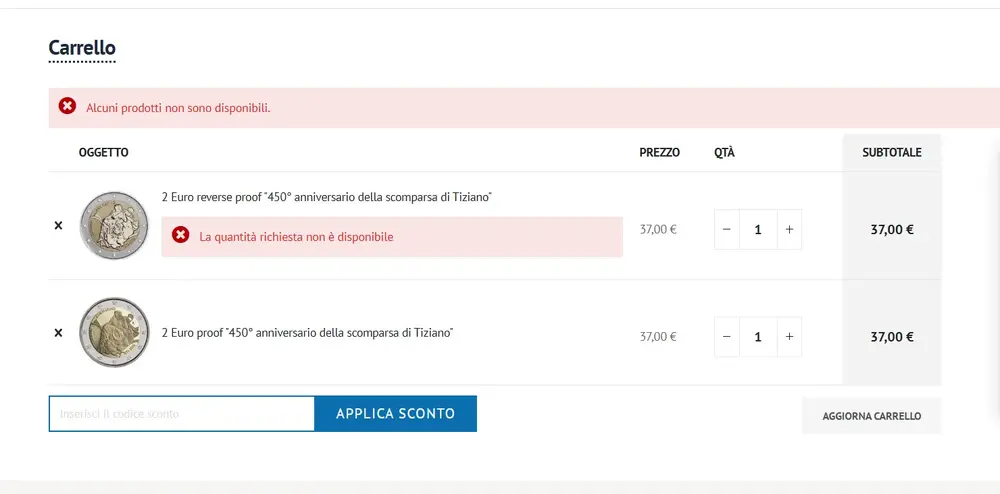Remove the 2 Euro proof coin from cart

58,332
